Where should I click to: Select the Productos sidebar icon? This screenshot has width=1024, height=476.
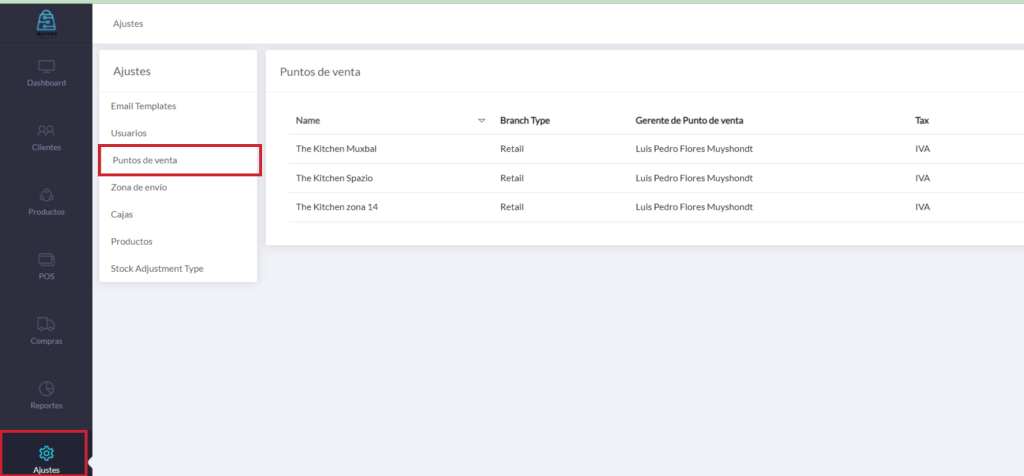click(46, 195)
